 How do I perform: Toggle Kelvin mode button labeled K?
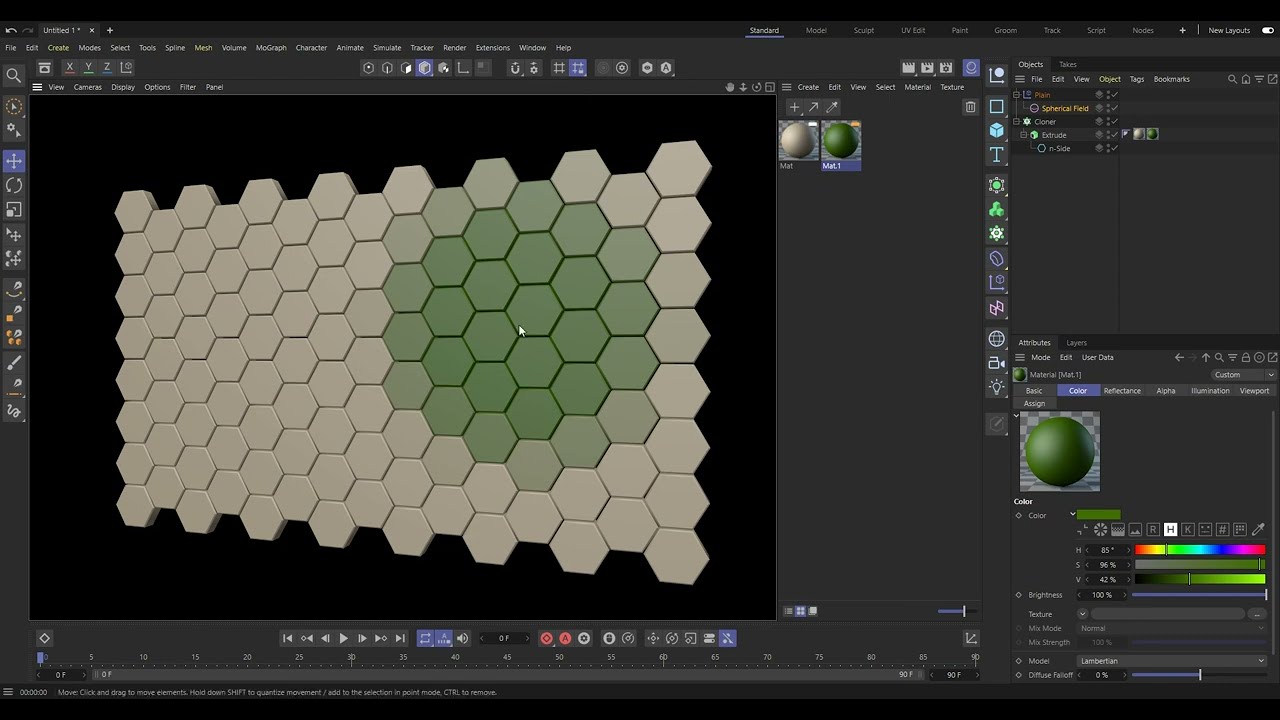[x=1187, y=529]
